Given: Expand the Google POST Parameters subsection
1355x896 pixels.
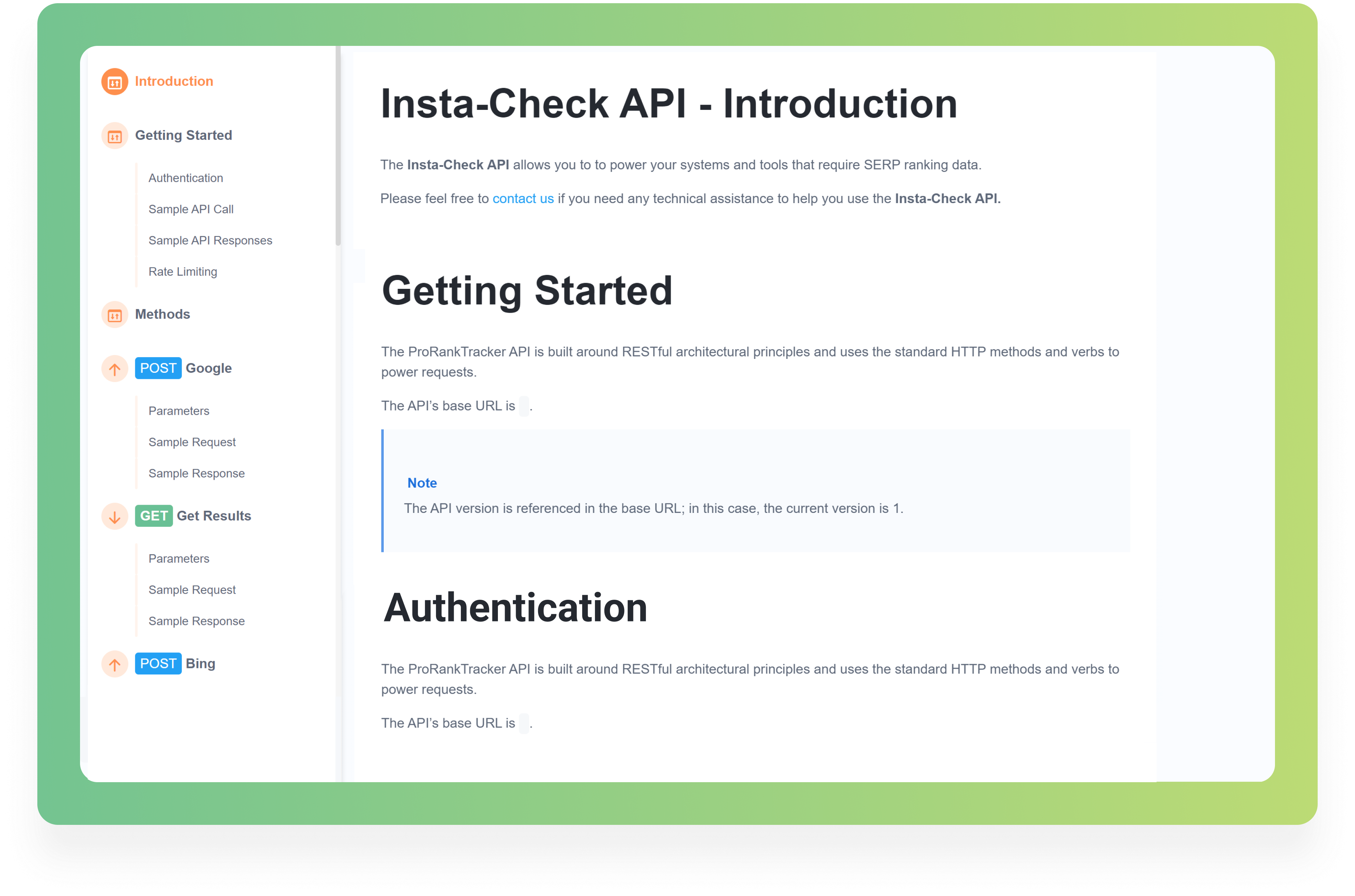Looking at the screenshot, I should tap(179, 410).
